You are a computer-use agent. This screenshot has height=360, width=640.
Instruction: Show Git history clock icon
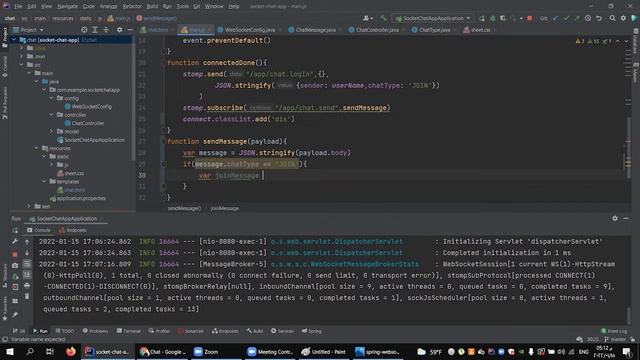[588, 18]
